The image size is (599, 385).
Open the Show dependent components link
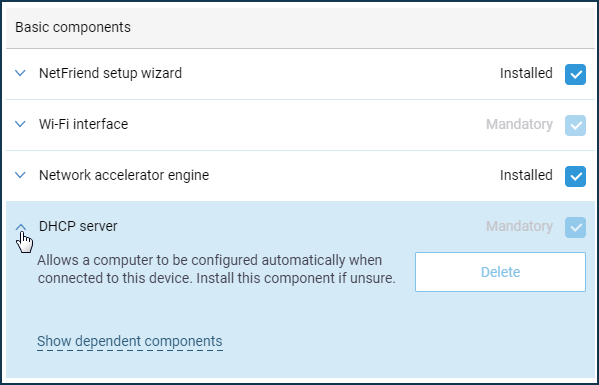130,341
